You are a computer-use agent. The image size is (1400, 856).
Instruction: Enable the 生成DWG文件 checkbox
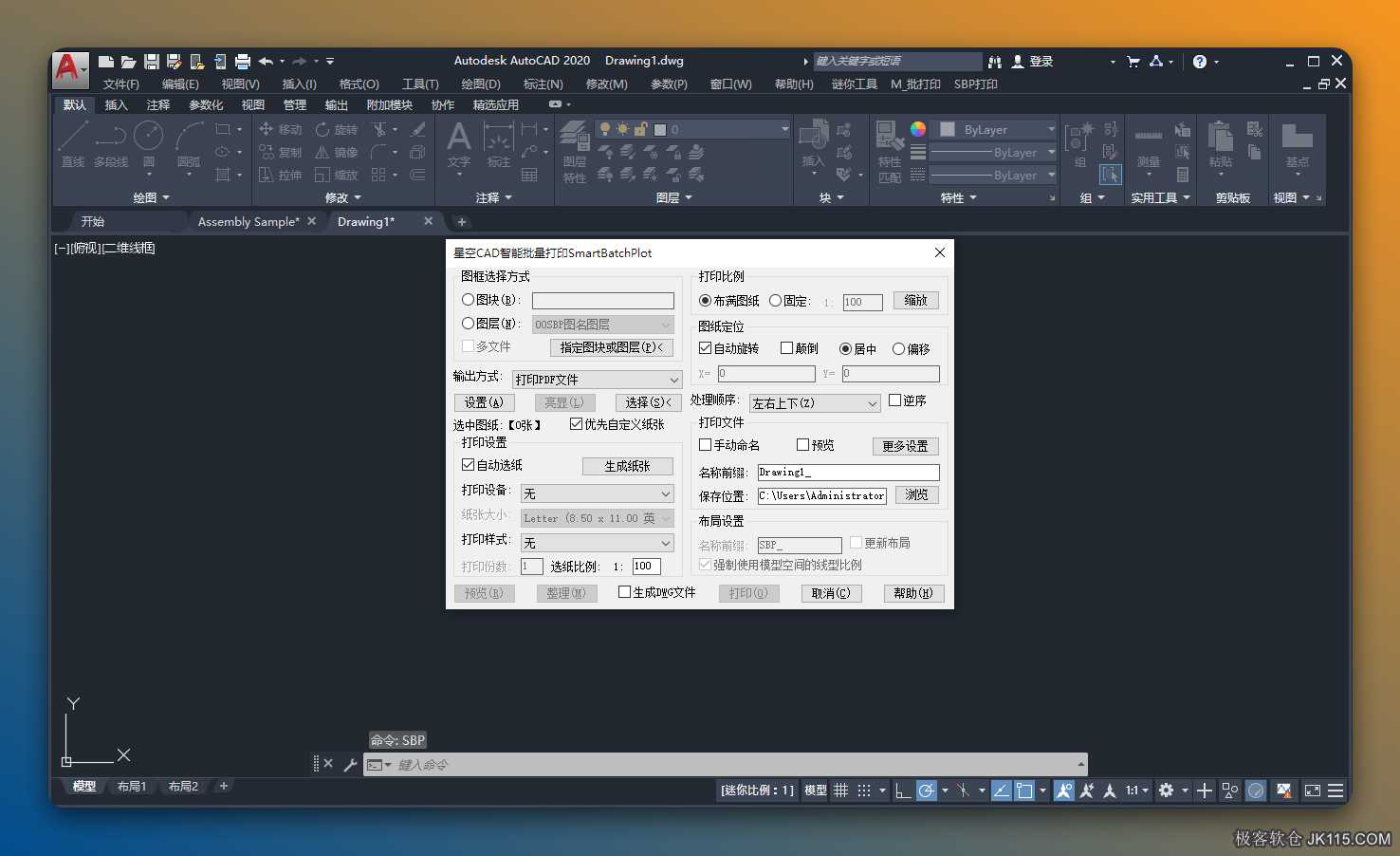pos(625,592)
